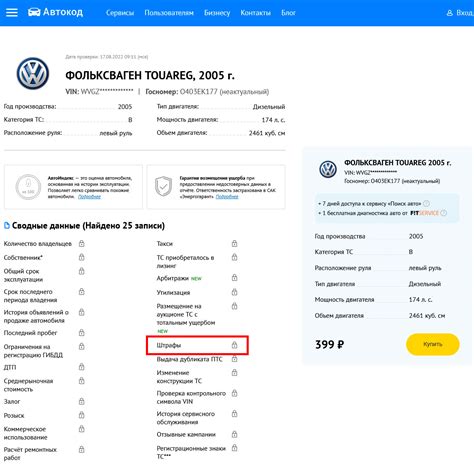Click the Автокод brand name
The width and height of the screenshot is (474, 467).
point(63,13)
